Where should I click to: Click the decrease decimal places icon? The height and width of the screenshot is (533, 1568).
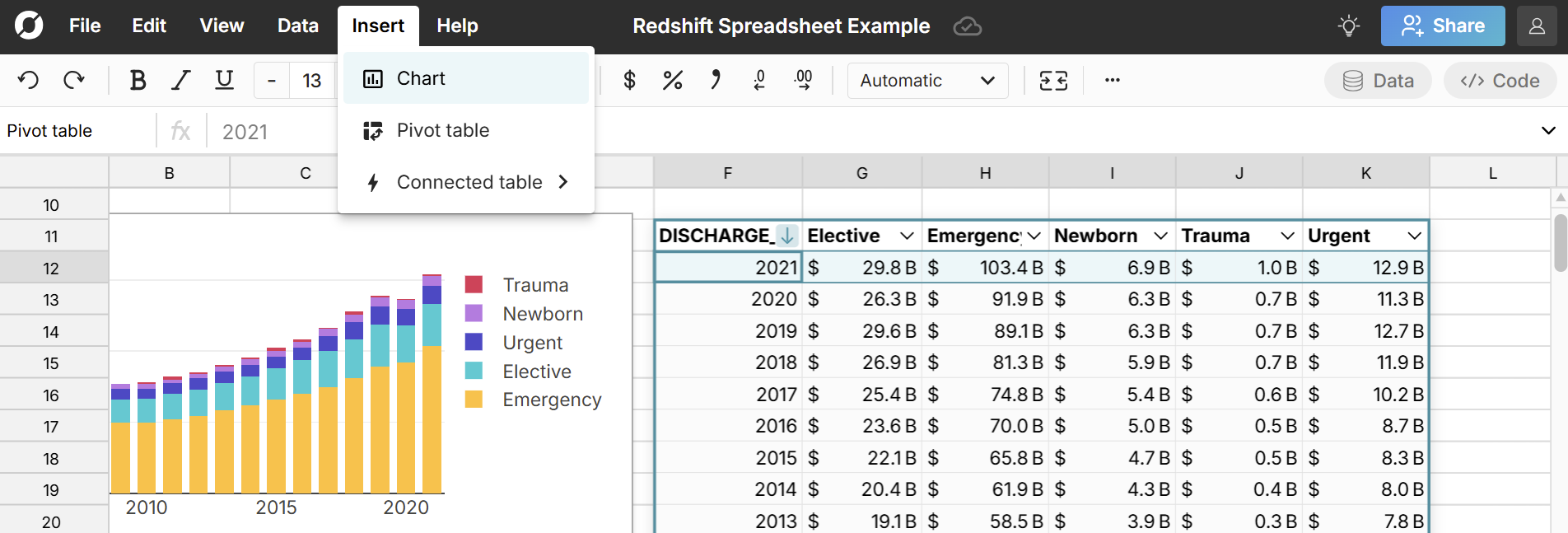[758, 80]
